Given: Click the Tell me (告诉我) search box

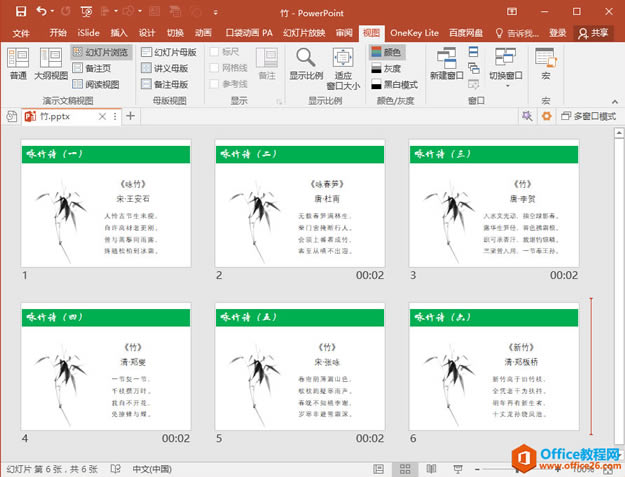Looking at the screenshot, I should click(x=517, y=33).
